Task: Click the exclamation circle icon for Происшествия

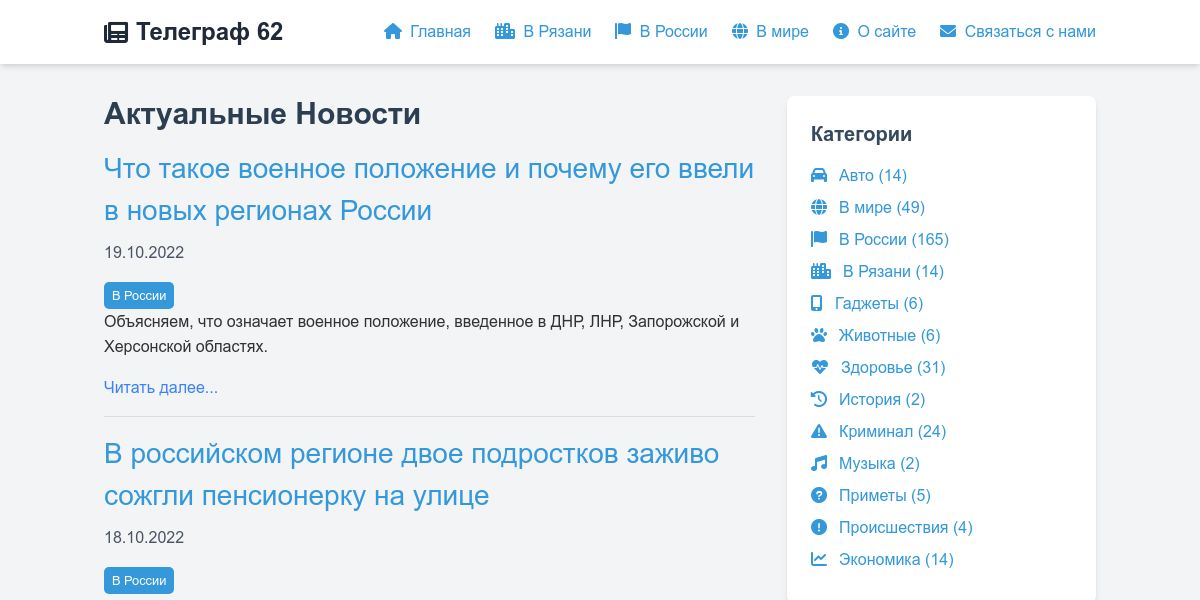Action: click(x=819, y=527)
